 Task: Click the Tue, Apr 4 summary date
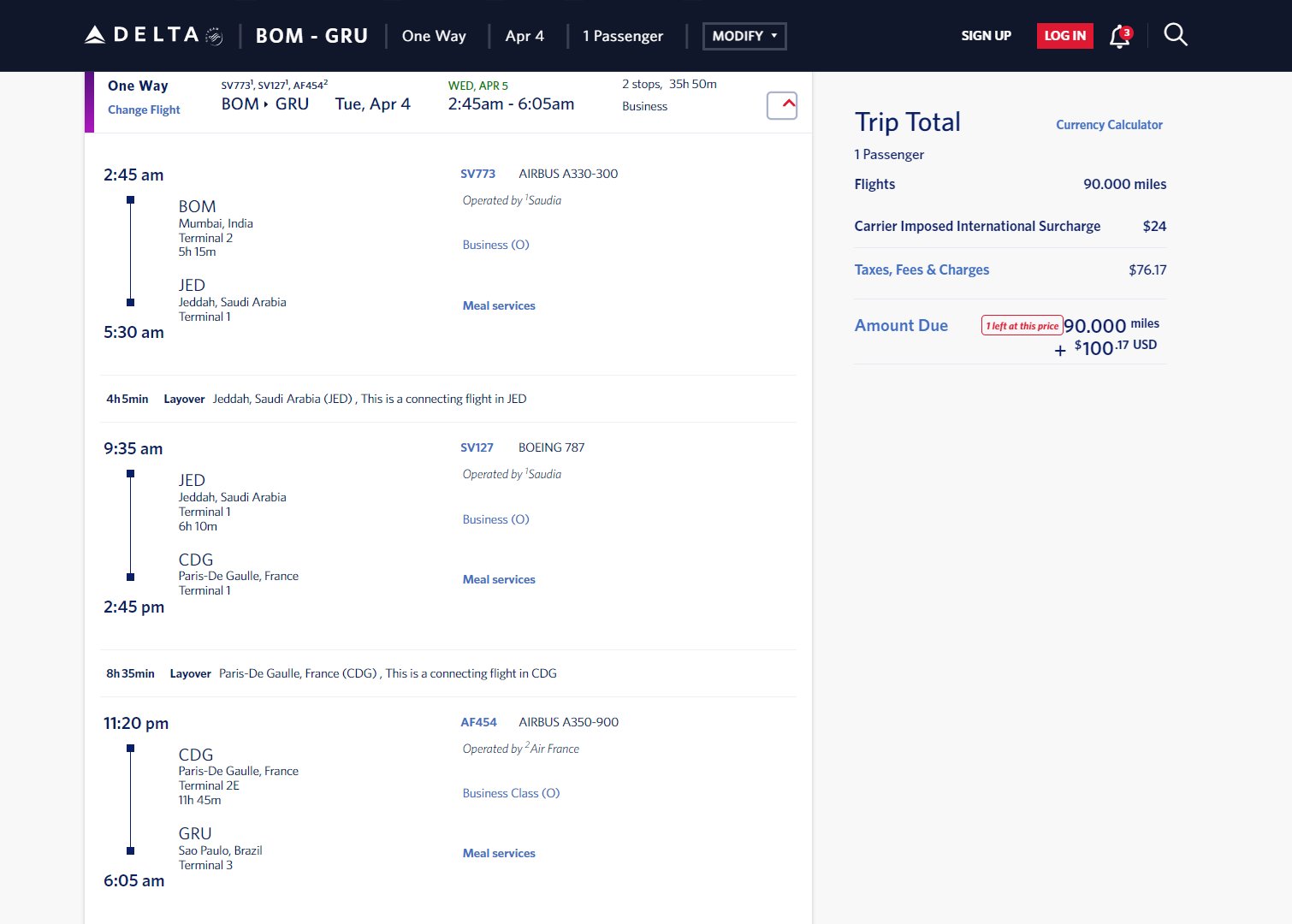tap(372, 104)
